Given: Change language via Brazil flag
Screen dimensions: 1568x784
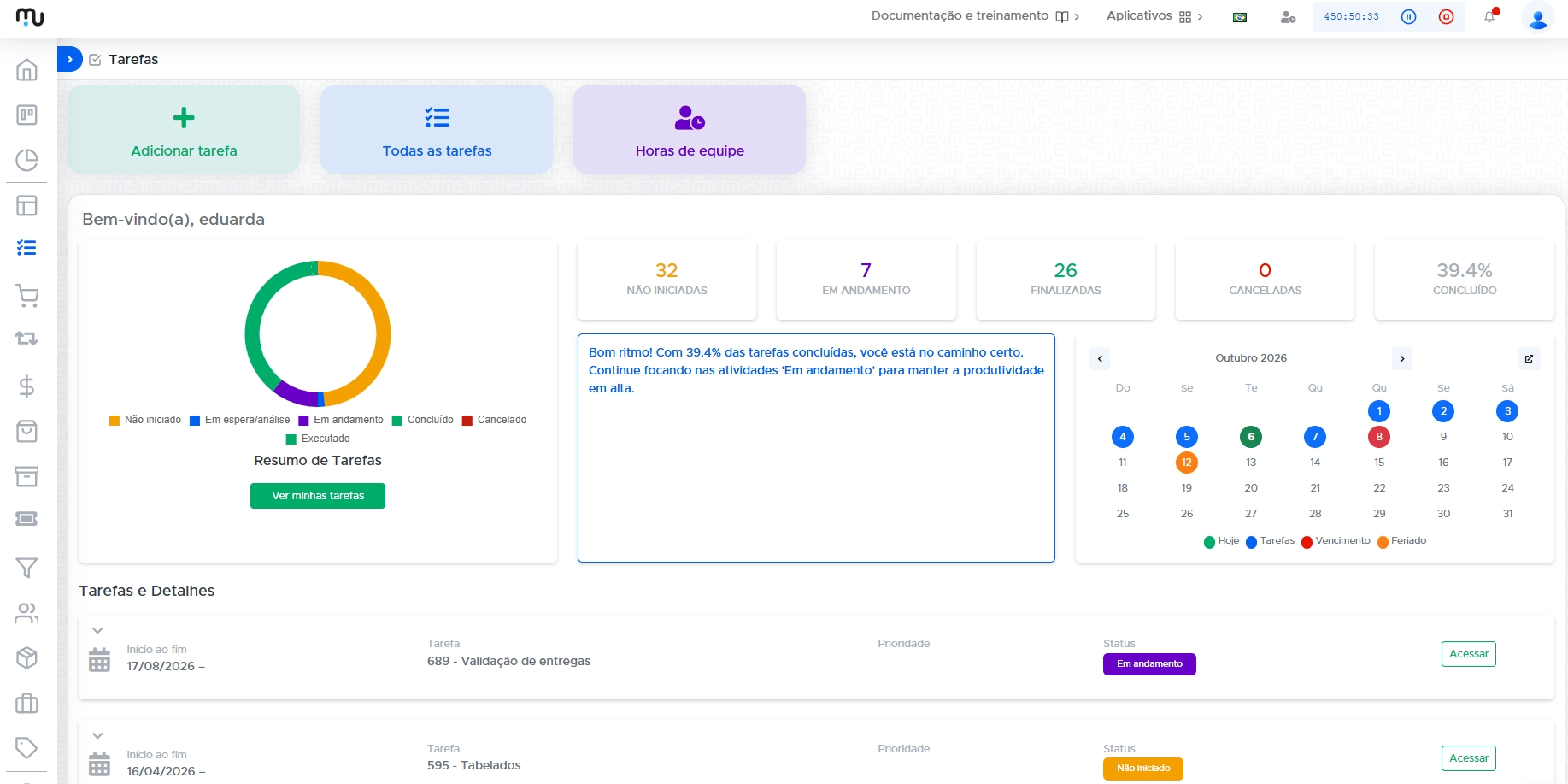Looking at the screenshot, I should [1240, 17].
